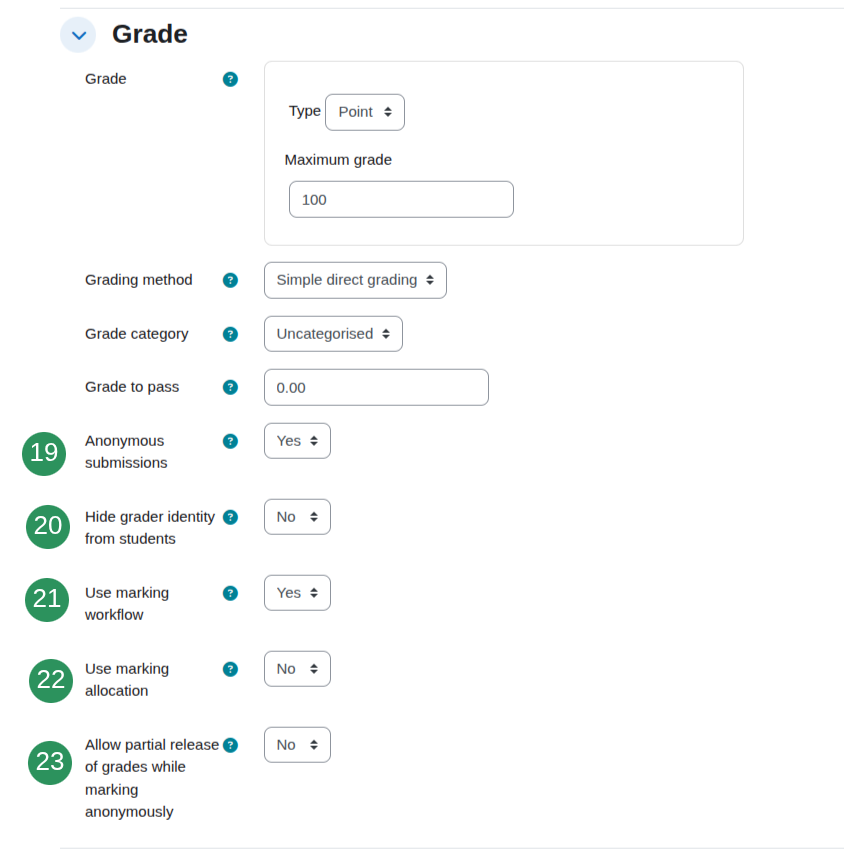Change Allow partial release No selector
This screenshot has height=853, width=852.
coord(297,745)
